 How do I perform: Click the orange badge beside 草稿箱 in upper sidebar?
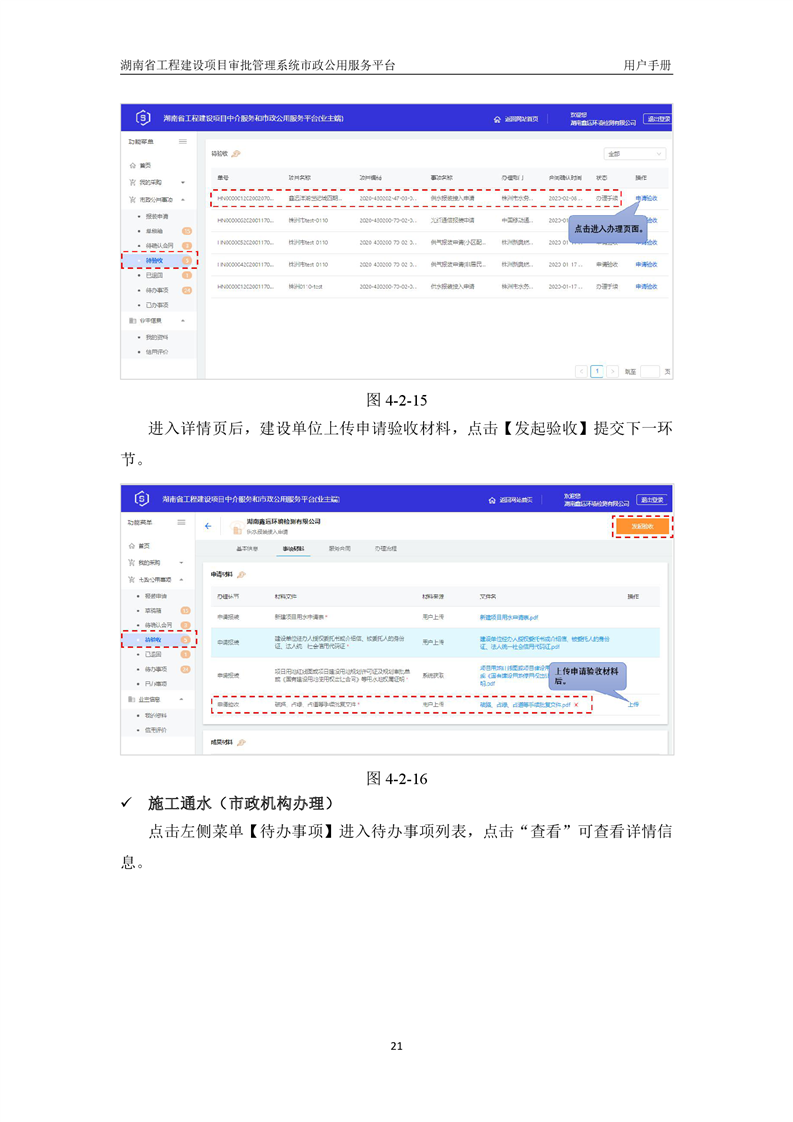pyautogui.click(x=187, y=231)
